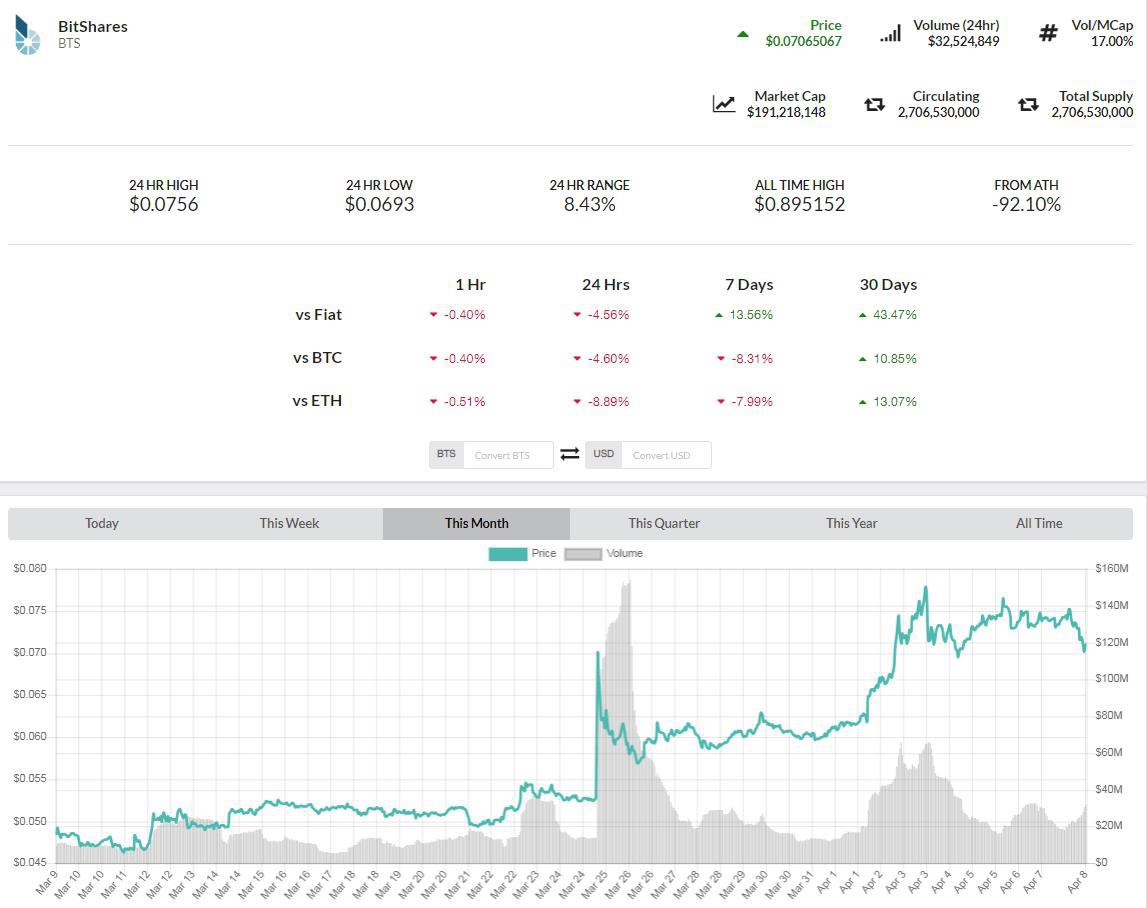The height and width of the screenshot is (908, 1147).
Task: Click the Vol/MCap value 17.00%
Action: pos(1112,42)
